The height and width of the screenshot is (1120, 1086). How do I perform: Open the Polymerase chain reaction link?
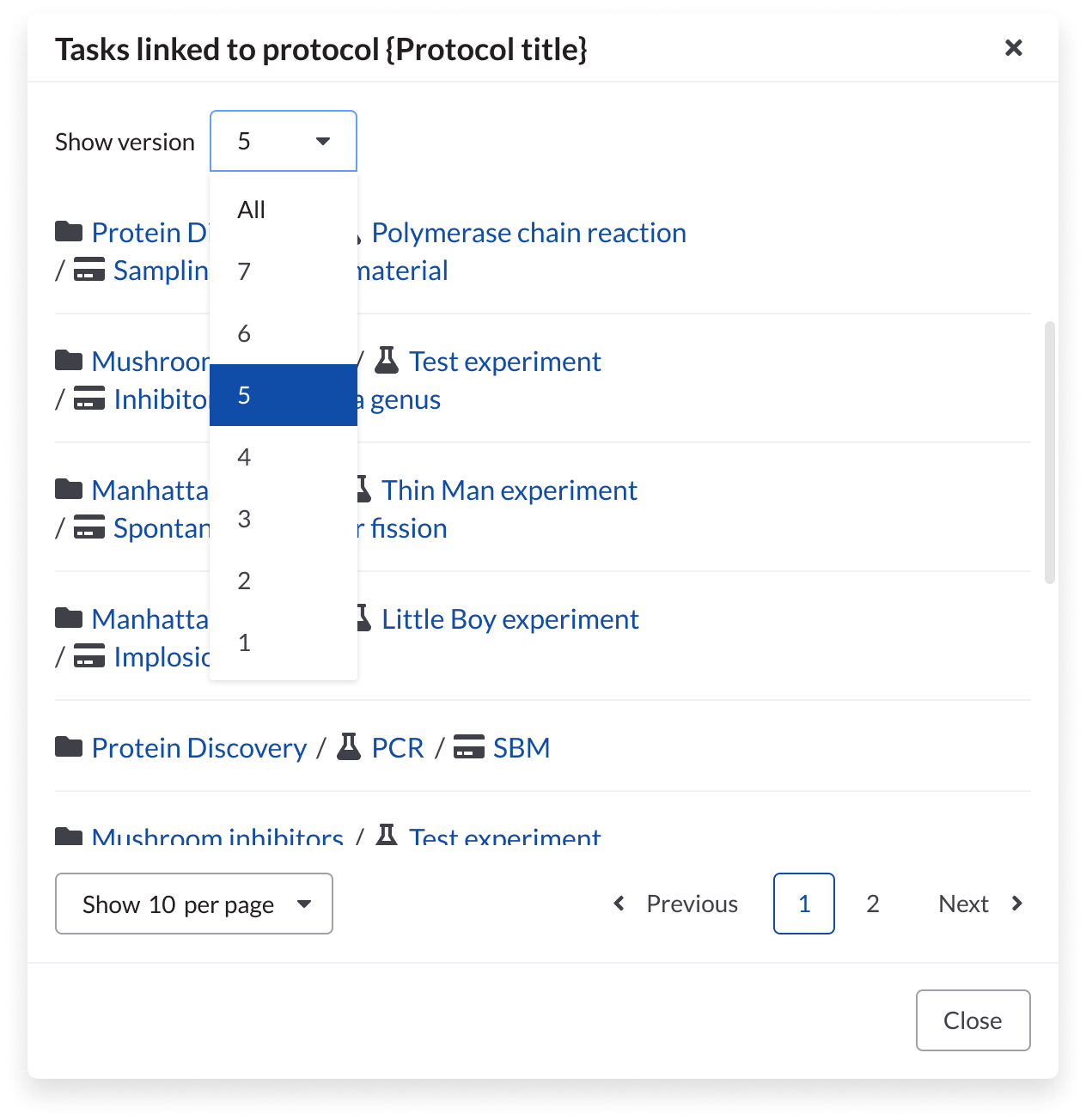point(529,233)
